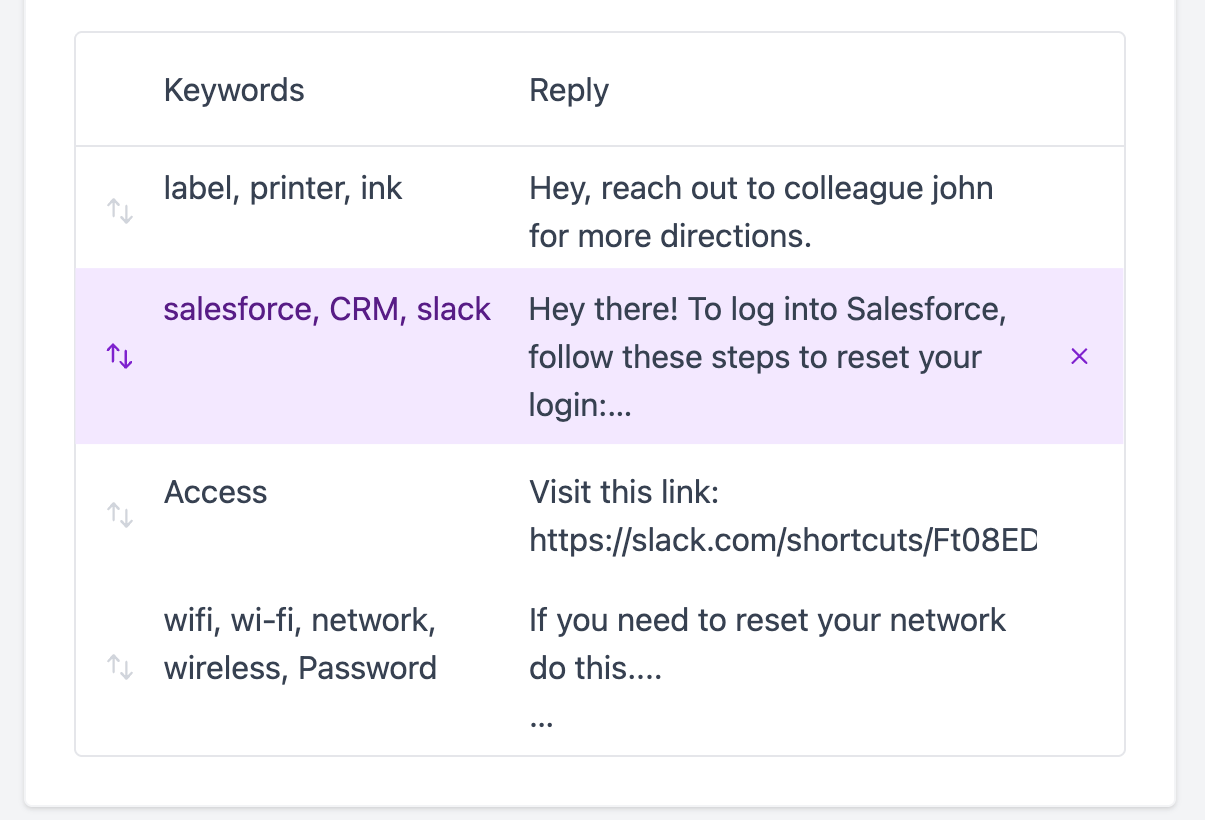Click 'wireless, Password' keyword line
The height and width of the screenshot is (820, 1205).
point(300,668)
